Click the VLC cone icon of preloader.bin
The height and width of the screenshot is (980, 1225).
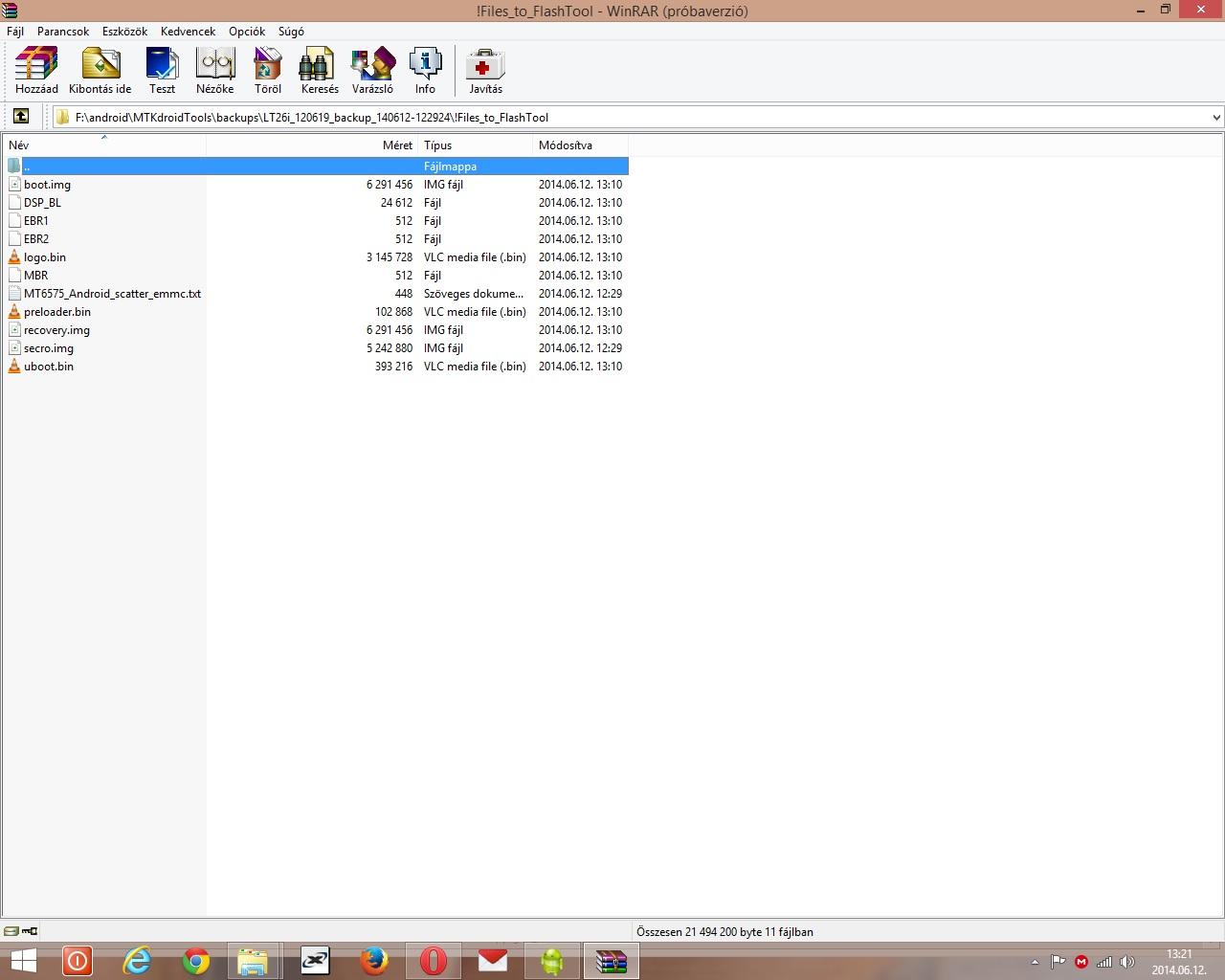(14, 311)
